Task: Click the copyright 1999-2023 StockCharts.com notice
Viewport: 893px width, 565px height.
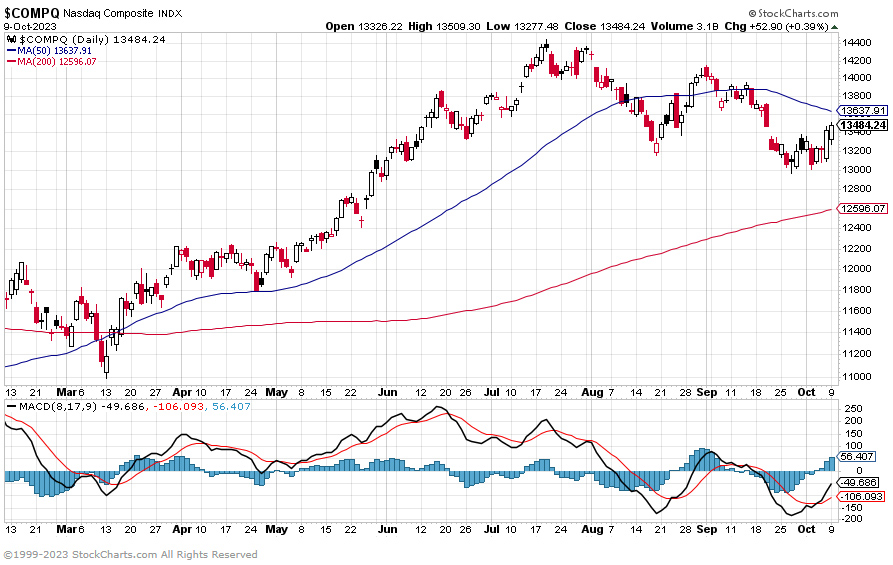Action: (130, 555)
